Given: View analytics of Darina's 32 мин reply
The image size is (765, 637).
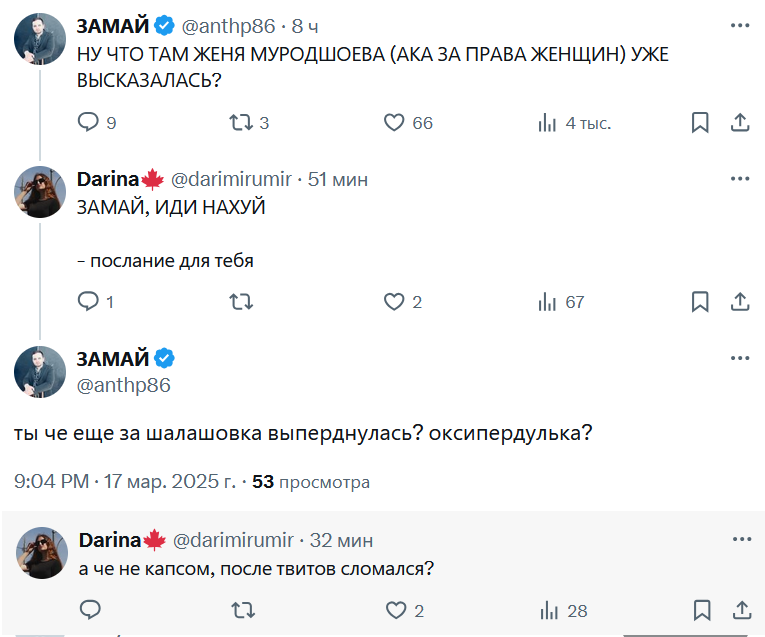Looking at the screenshot, I should [x=547, y=610].
